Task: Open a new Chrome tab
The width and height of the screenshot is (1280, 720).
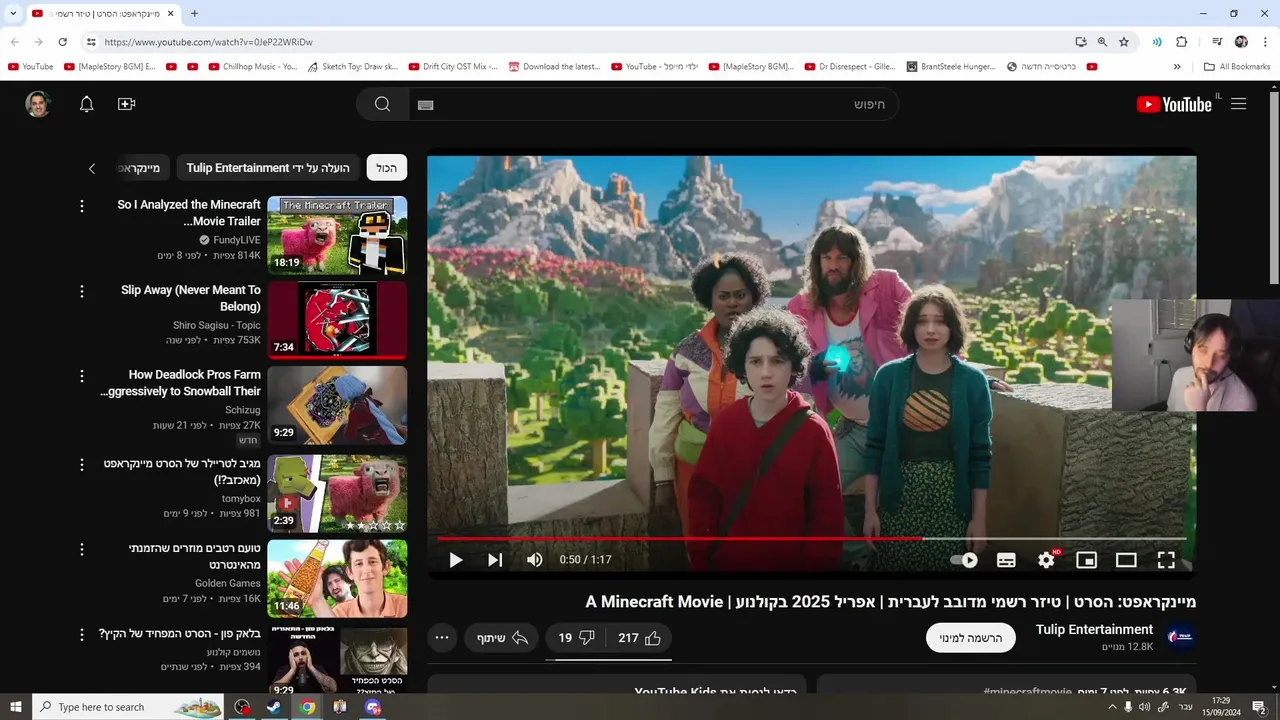Action: [x=194, y=14]
